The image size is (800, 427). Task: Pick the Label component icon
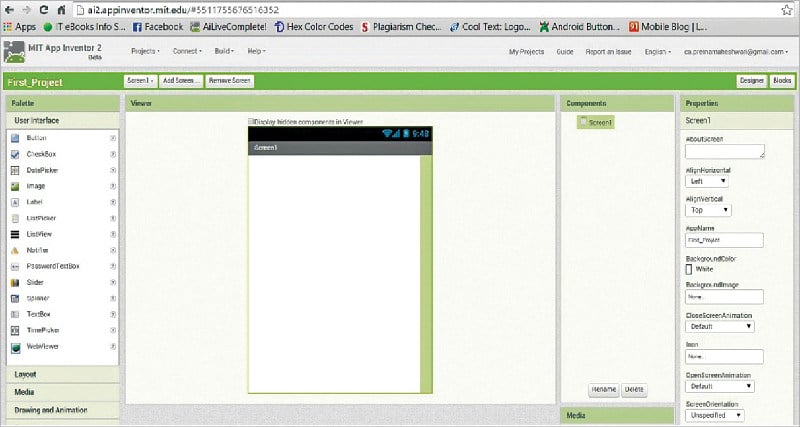click(15, 202)
